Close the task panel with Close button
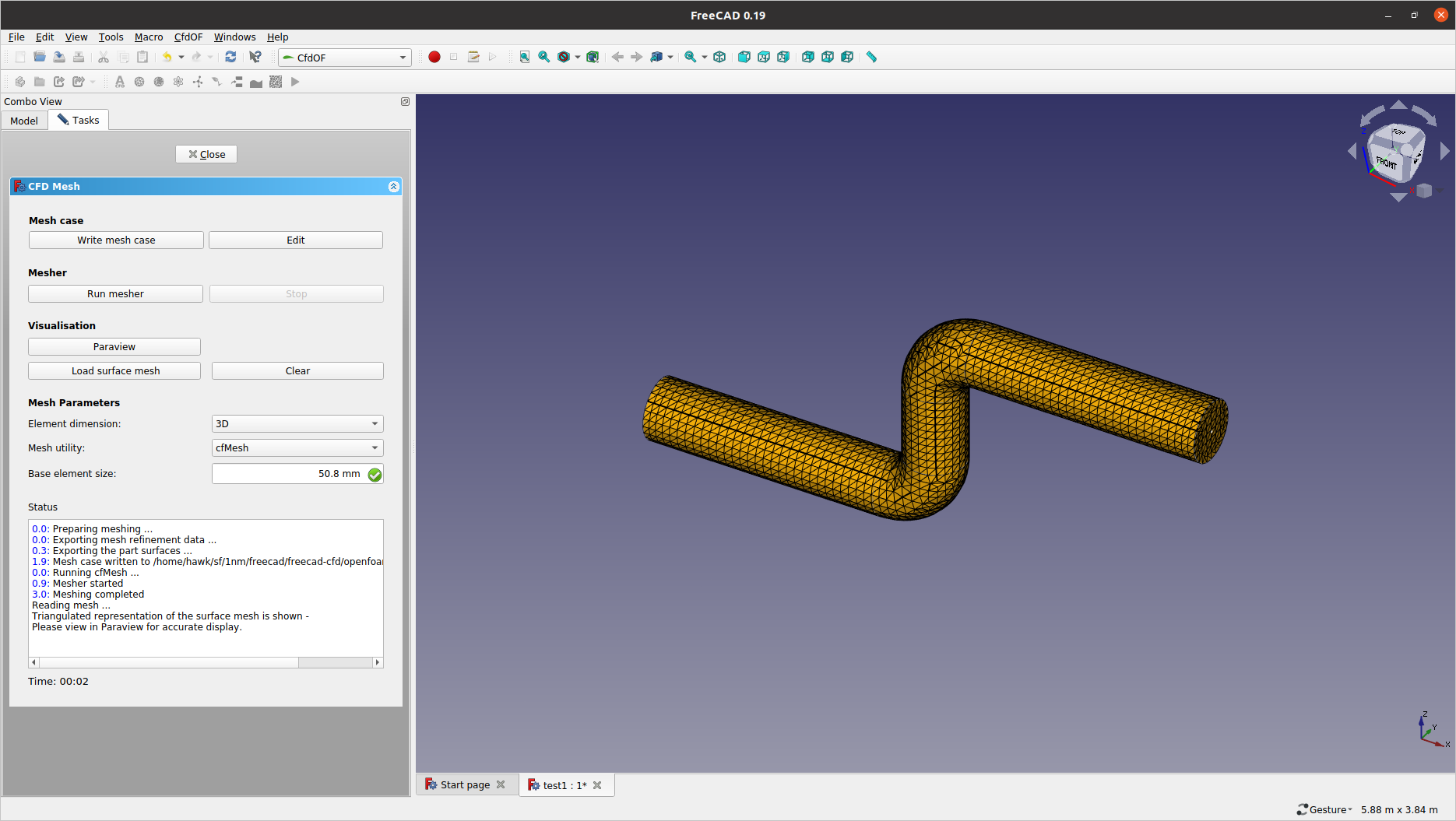 [x=206, y=155]
